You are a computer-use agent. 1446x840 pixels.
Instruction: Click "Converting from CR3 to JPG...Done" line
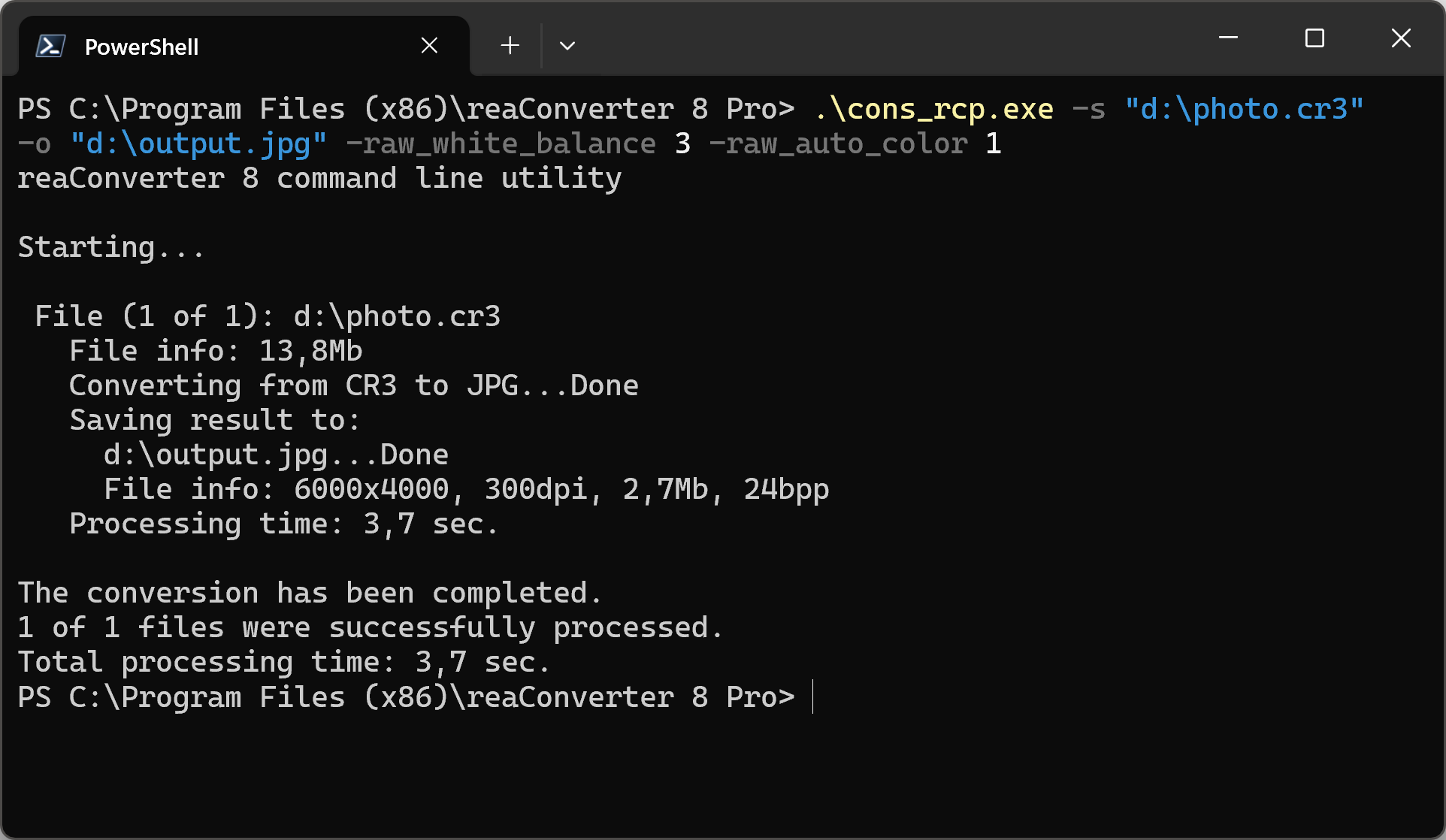(x=353, y=385)
